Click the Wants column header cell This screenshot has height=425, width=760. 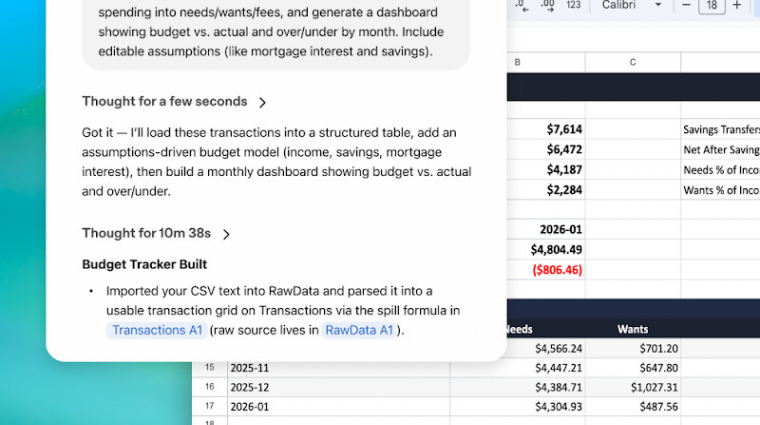point(633,329)
